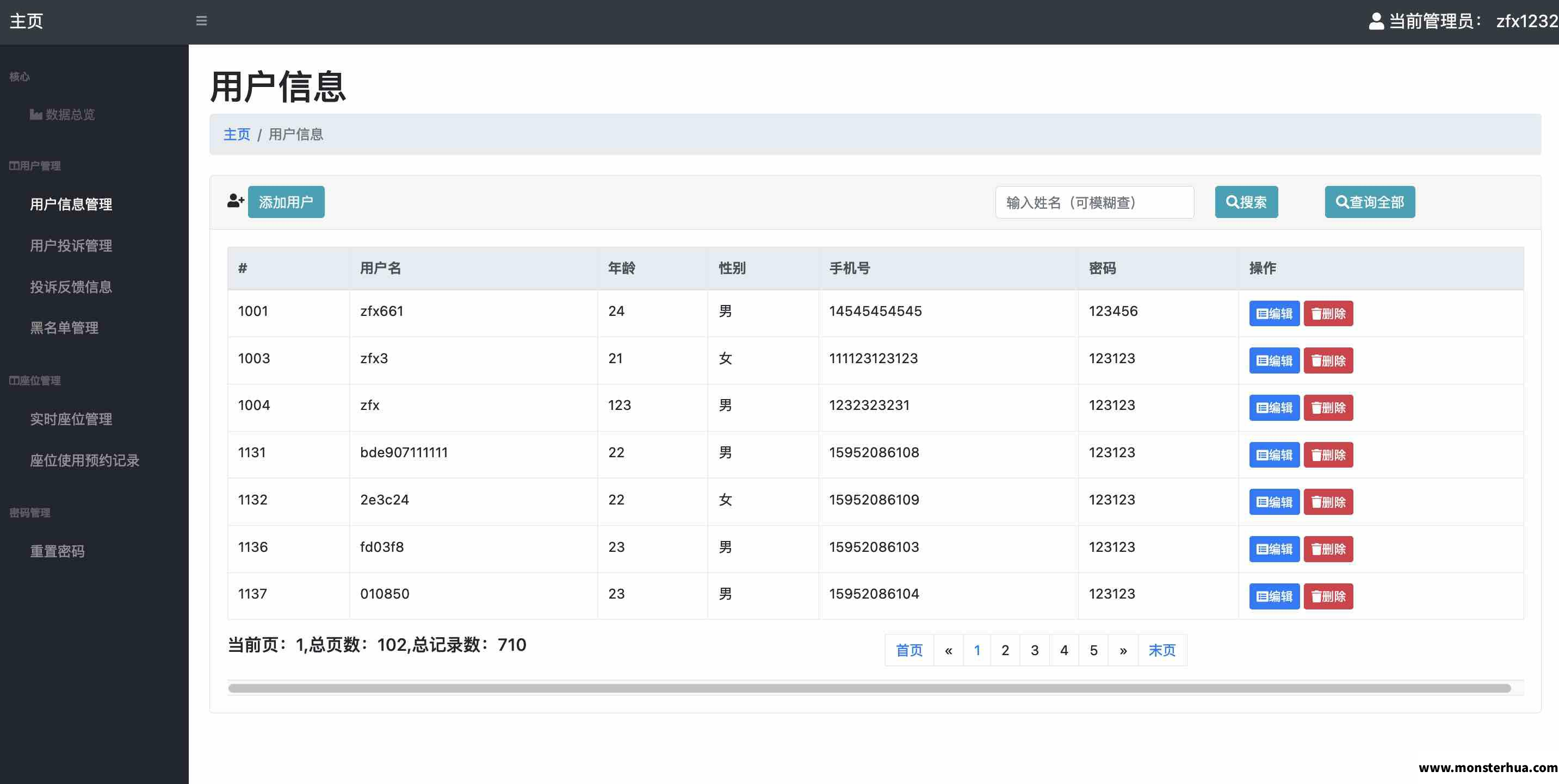Click the 主页 brand title
Image resolution: width=1559 pixels, height=784 pixels.
tap(27, 21)
